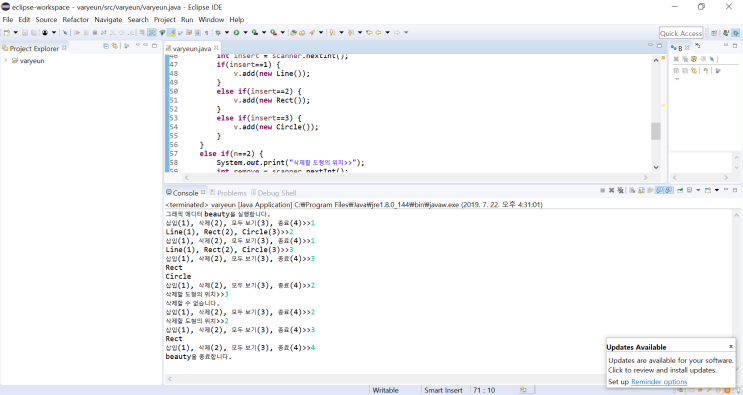
Task: Click Remove Launch icon in Console toolbar
Action: click(x=611, y=190)
